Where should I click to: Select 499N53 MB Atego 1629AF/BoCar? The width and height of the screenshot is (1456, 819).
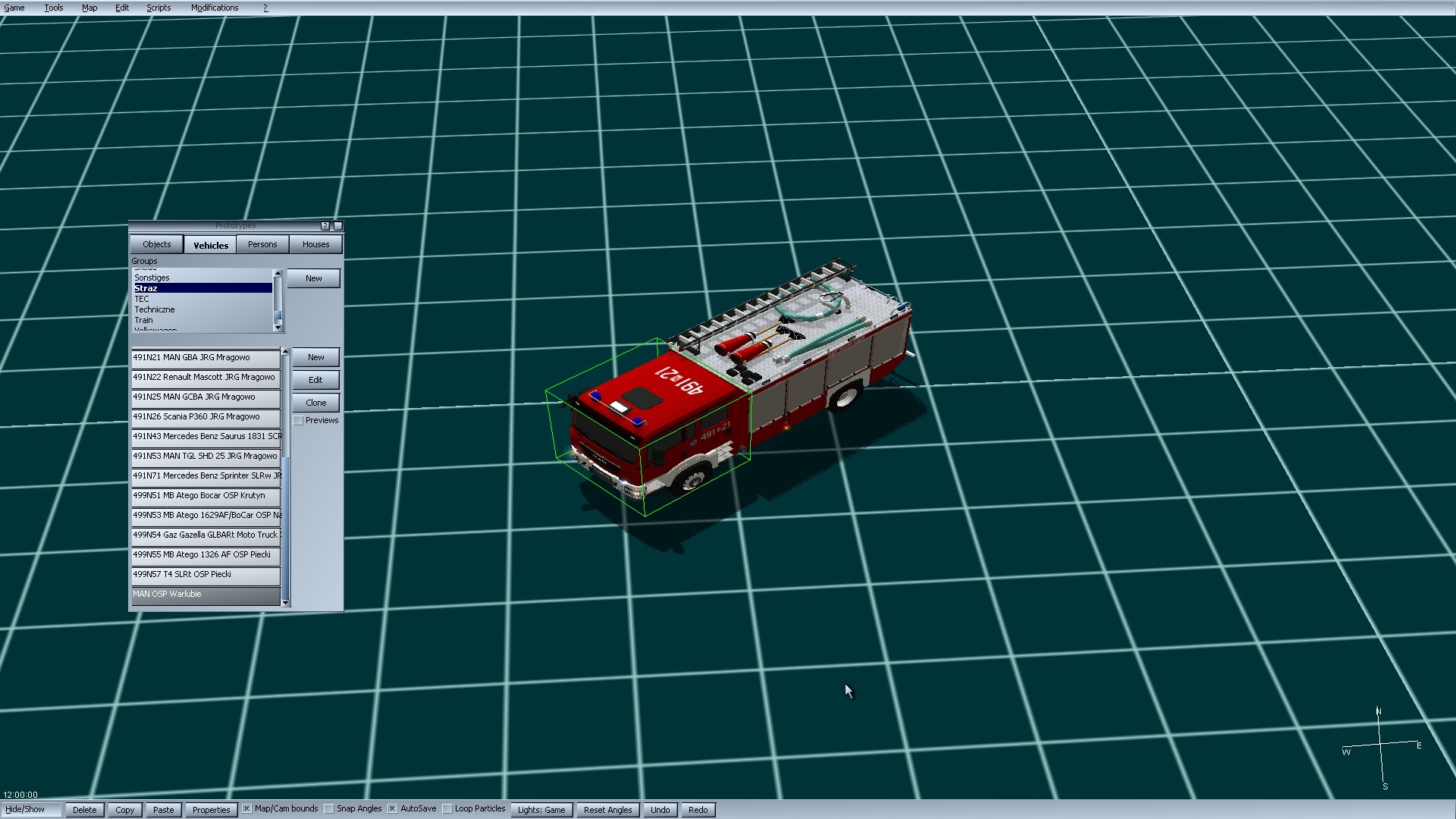pyautogui.click(x=206, y=516)
